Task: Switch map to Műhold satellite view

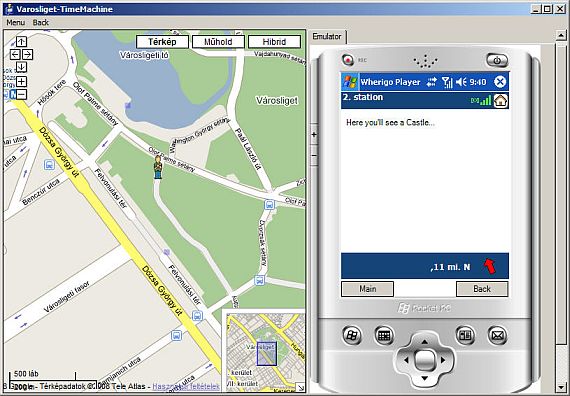Action: (218, 42)
